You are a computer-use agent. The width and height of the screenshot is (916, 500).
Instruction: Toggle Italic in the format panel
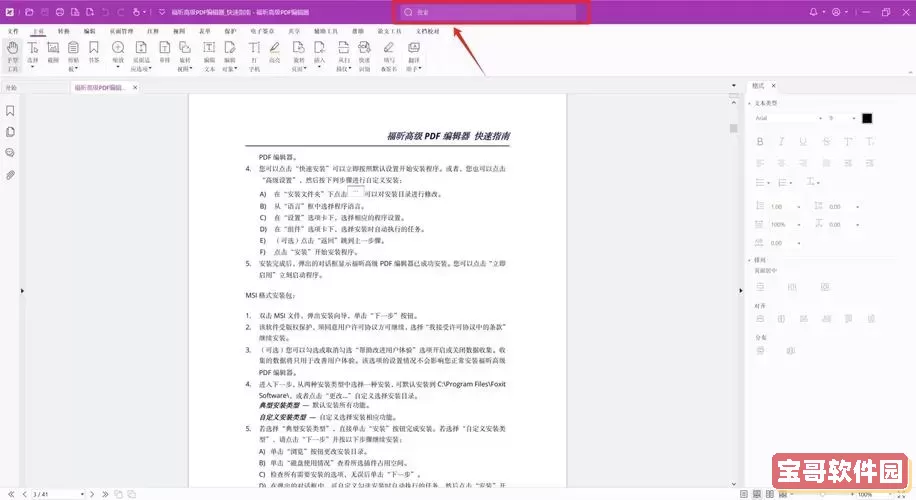[781, 141]
